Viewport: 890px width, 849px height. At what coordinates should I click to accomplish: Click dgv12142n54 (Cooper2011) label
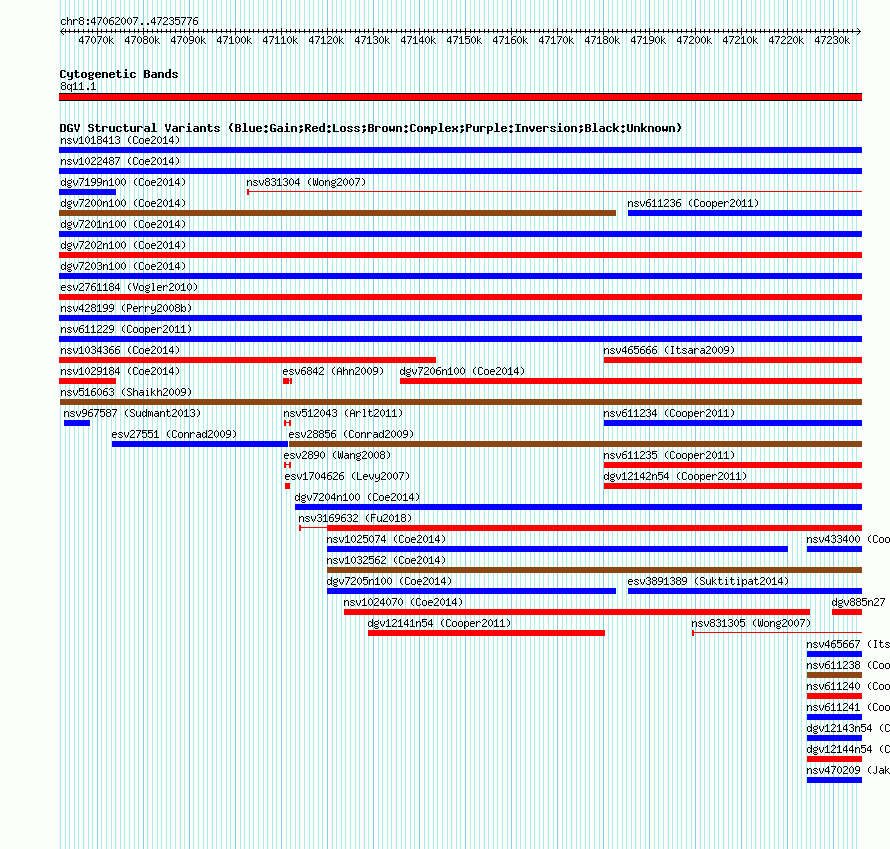[675, 476]
